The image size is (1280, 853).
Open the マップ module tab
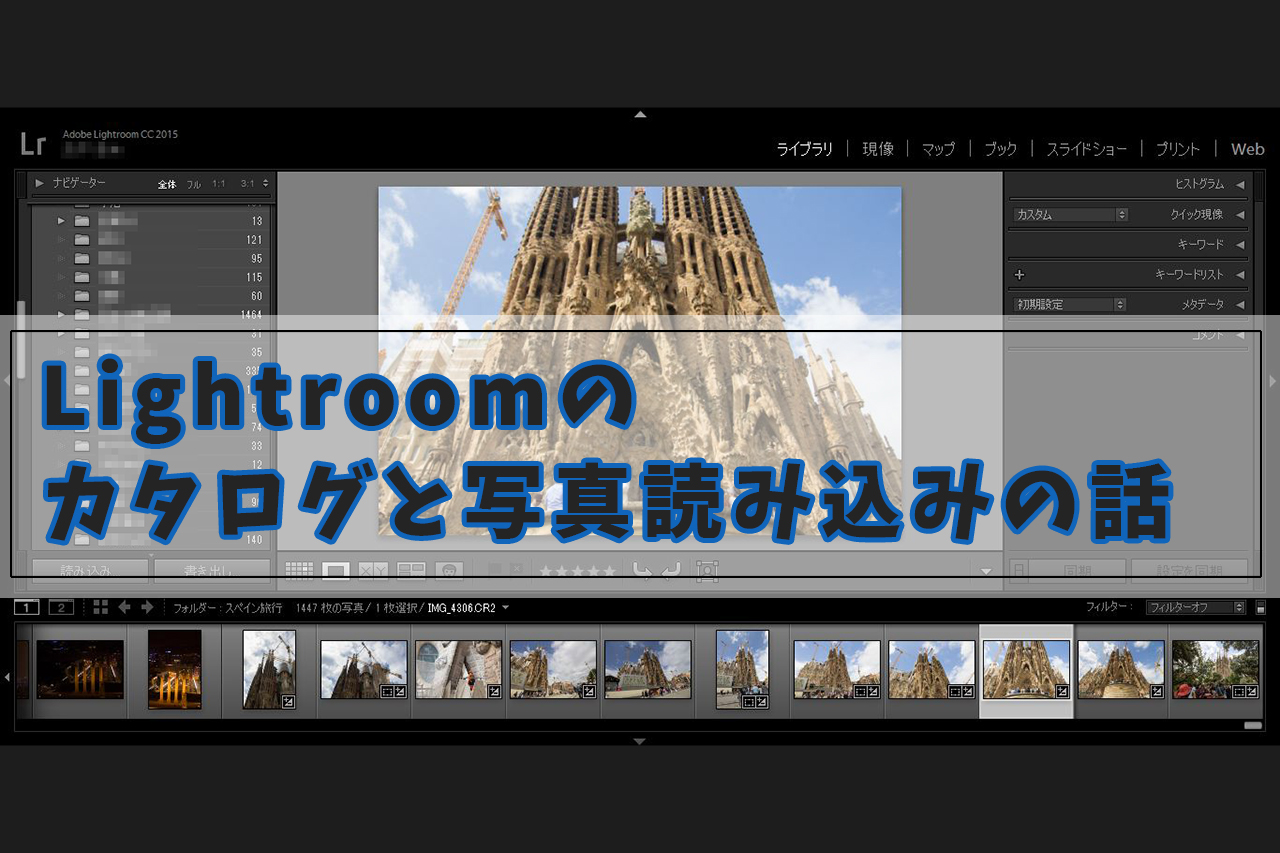(x=938, y=149)
